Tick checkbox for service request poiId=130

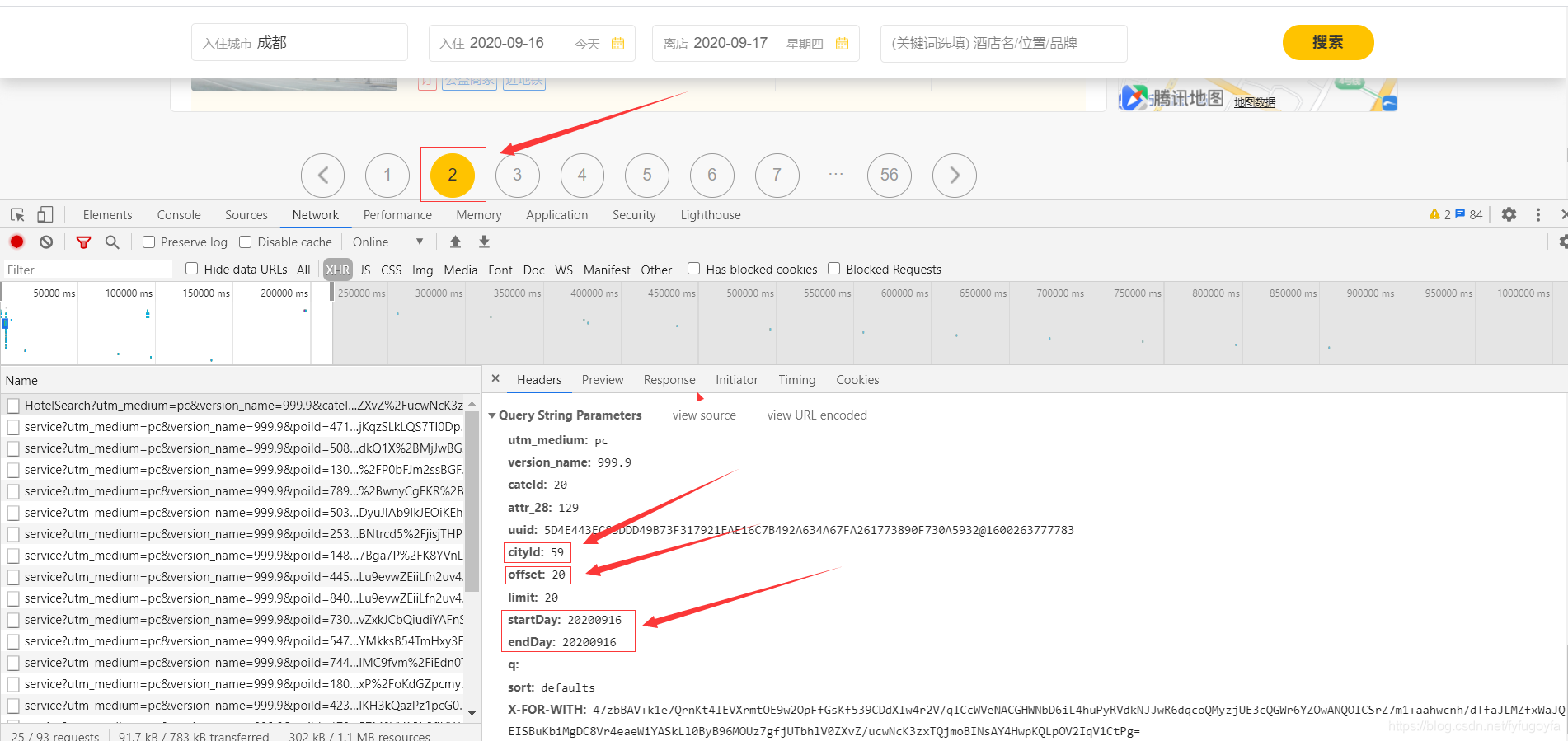coord(13,470)
